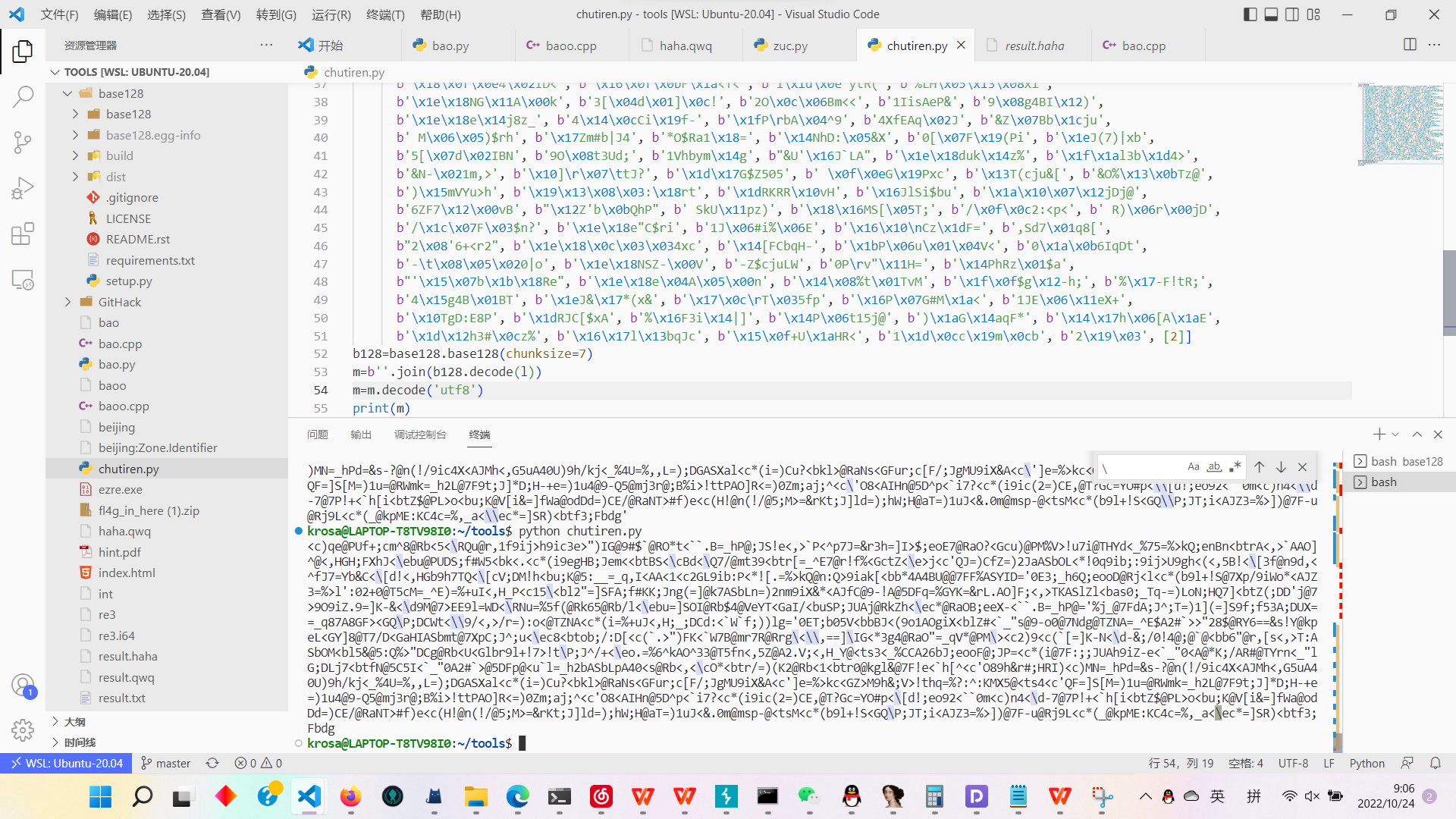This screenshot has height=819, width=1456.
Task: Click the 行 54, 列 19 cursor position
Action: click(1181, 763)
